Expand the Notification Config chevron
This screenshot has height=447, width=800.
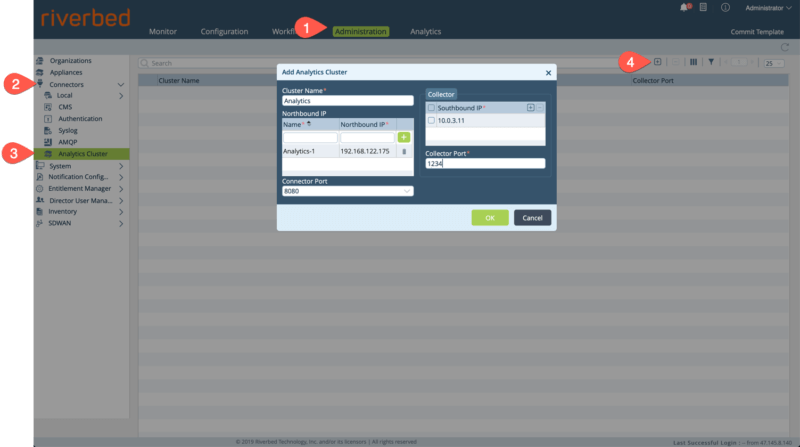click(x=121, y=177)
